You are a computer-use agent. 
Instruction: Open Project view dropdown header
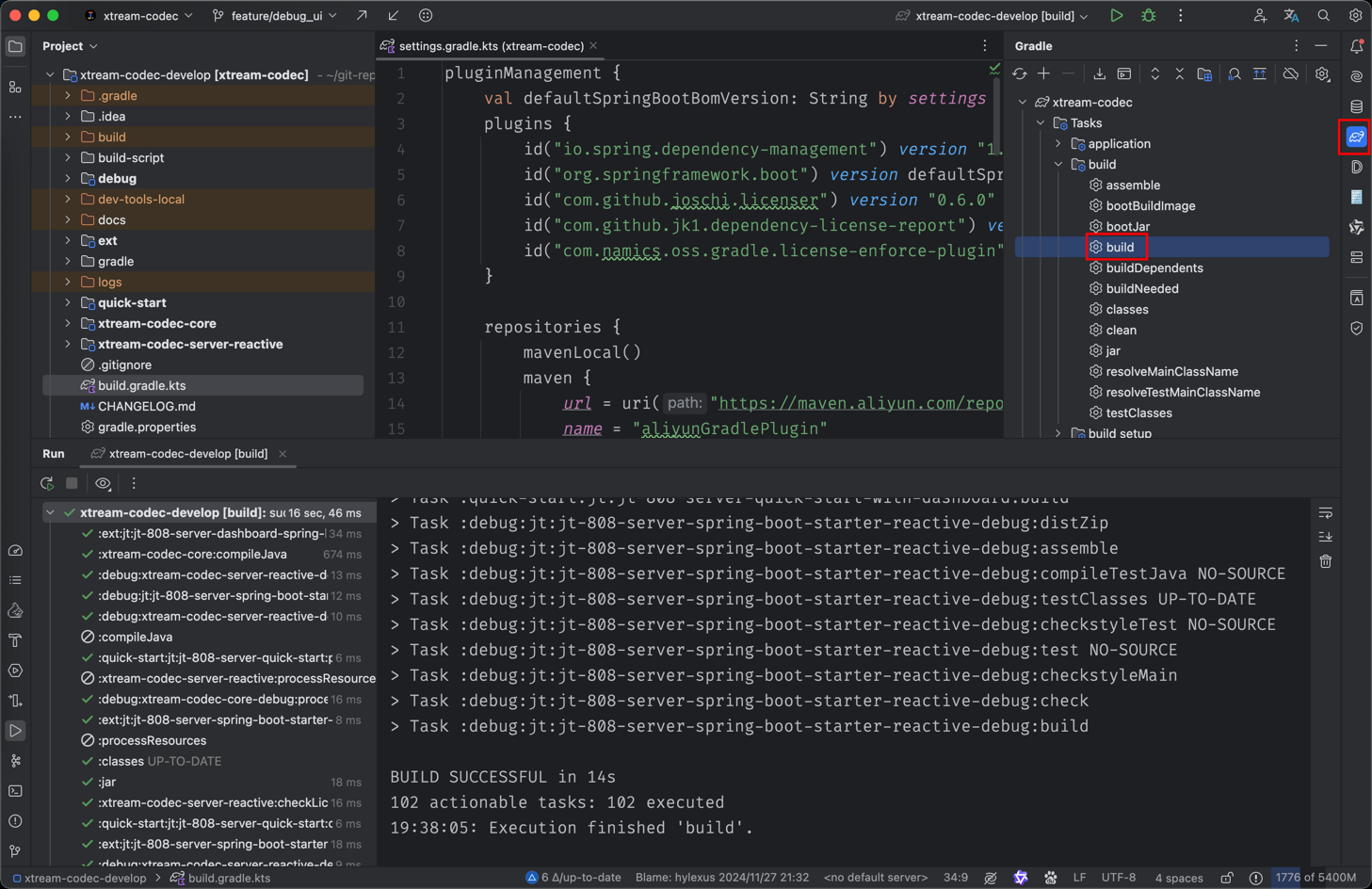pos(70,46)
